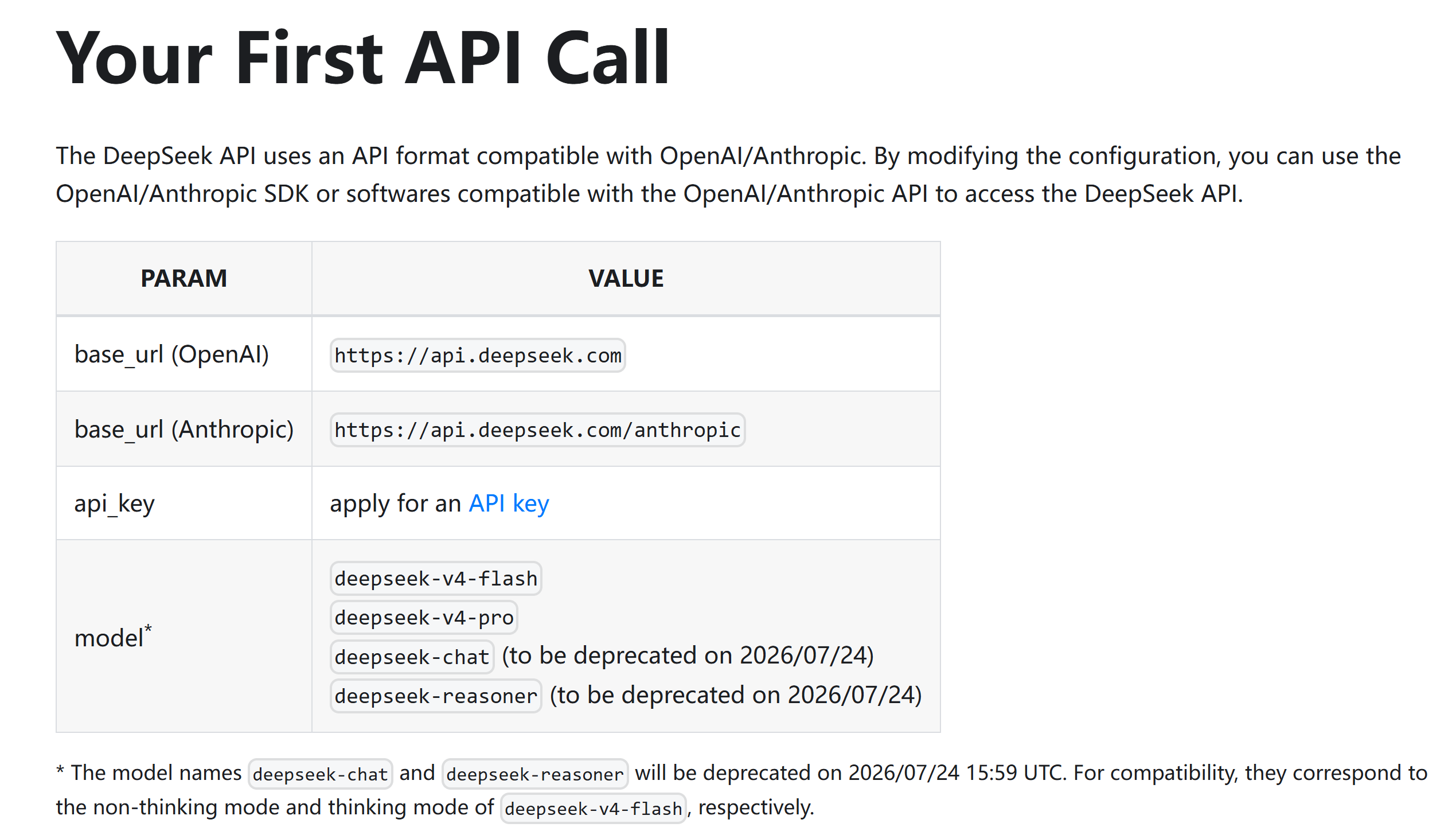Open the API key link

pos(509,504)
